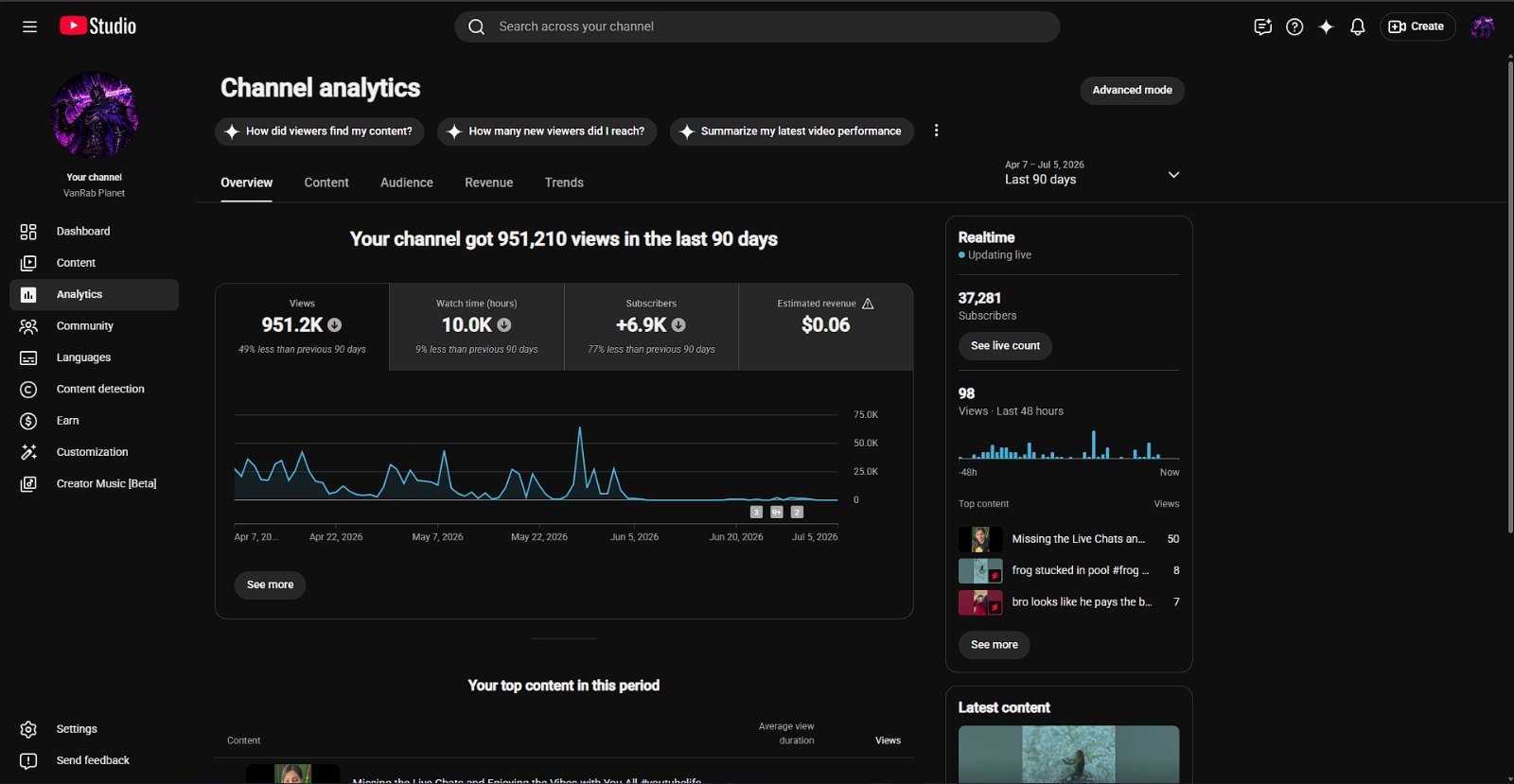Click the Views column header in top content

(888, 740)
